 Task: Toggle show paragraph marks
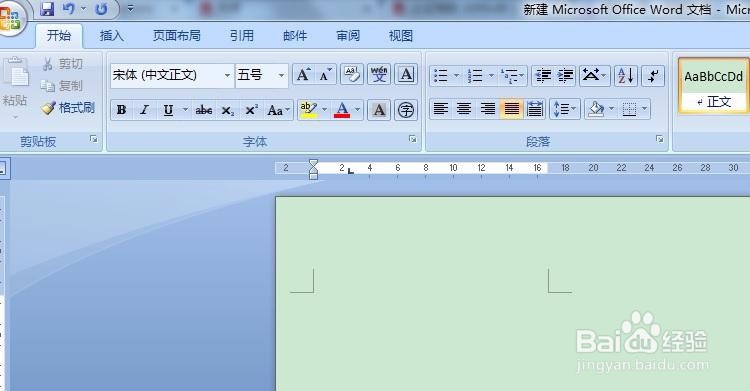[x=652, y=76]
